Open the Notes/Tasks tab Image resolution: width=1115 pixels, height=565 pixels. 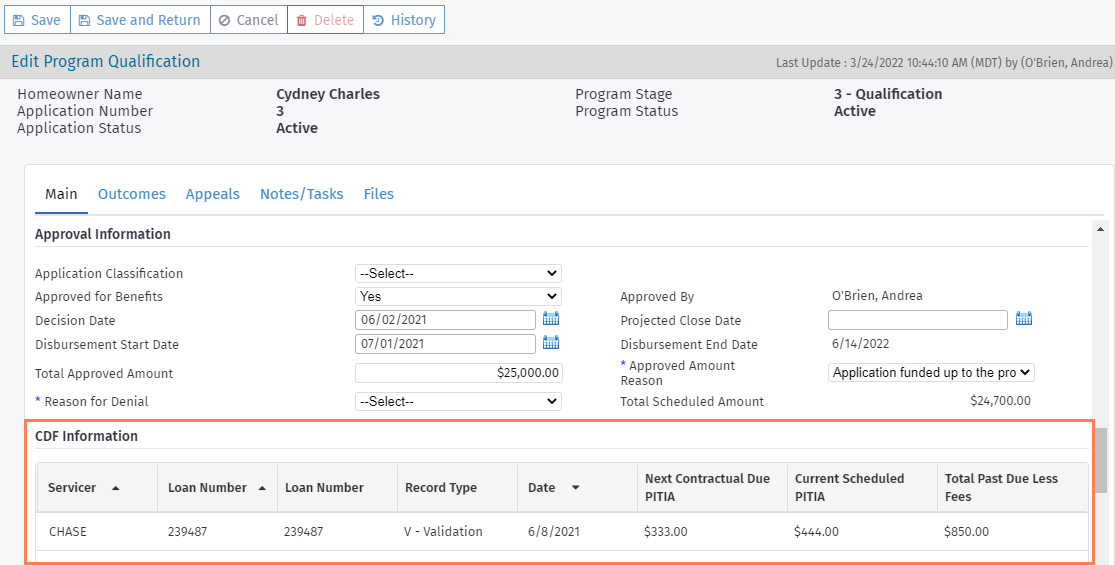pos(301,194)
